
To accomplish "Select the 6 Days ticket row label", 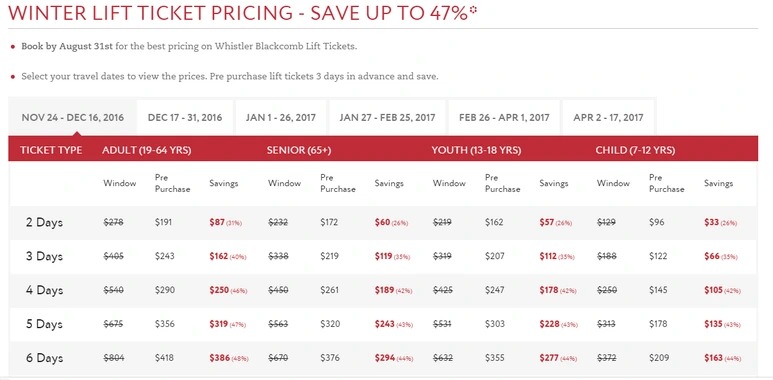I will (44, 358).
